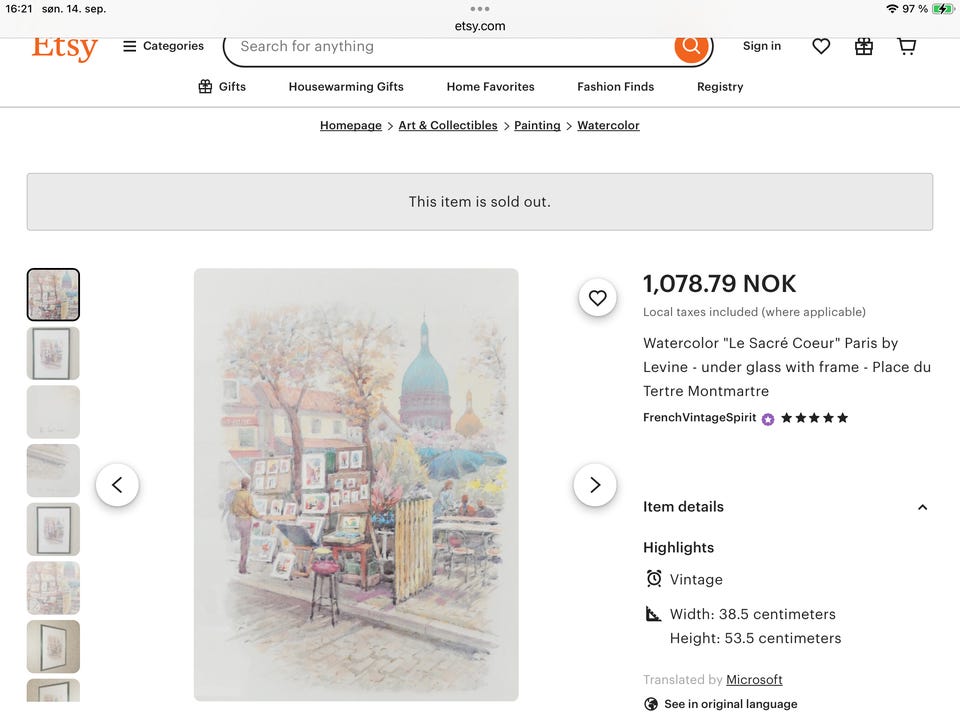Open favorites via the heart icon in header
Image resolution: width=960 pixels, height=720 pixels.
click(820, 45)
